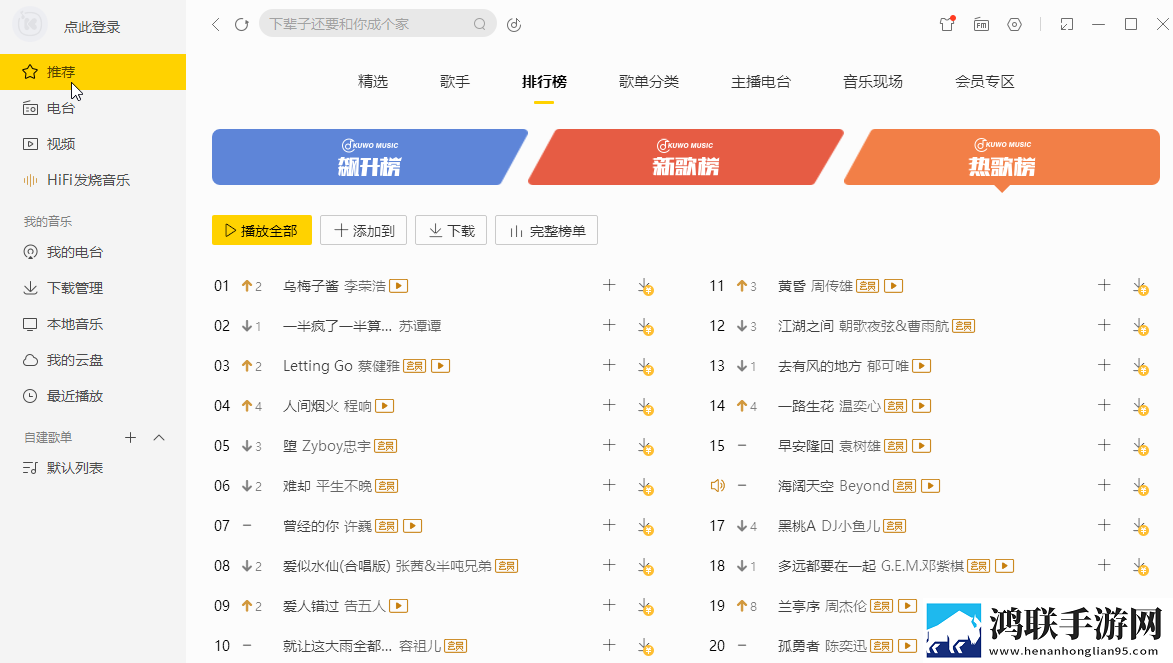This screenshot has width=1173, height=663.
Task: Open 推荐 in the sidebar
Action: 93,72
